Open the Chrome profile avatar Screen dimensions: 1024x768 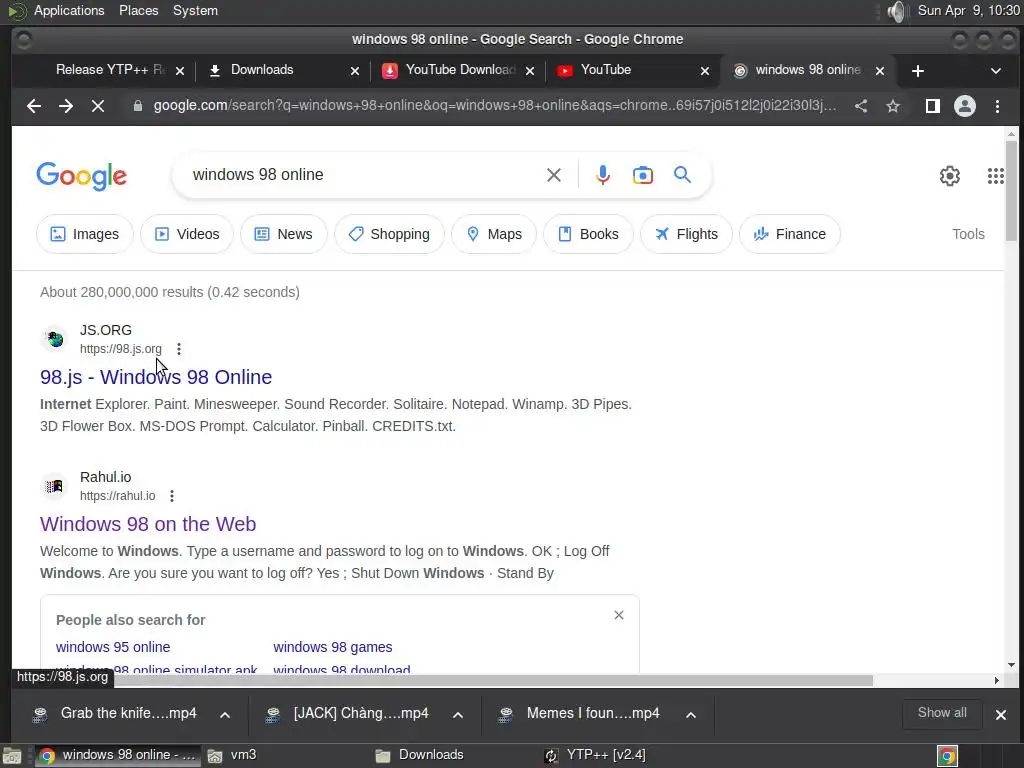[965, 106]
